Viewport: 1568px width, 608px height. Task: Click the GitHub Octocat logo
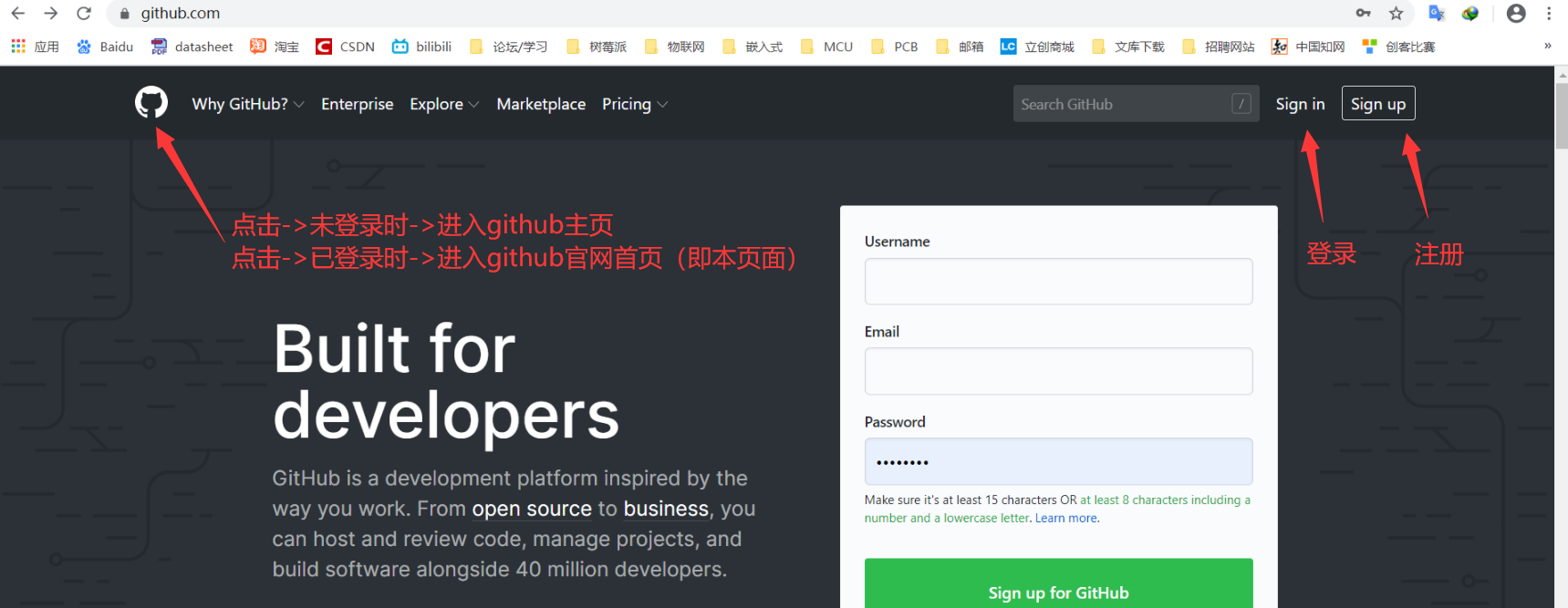click(x=151, y=102)
